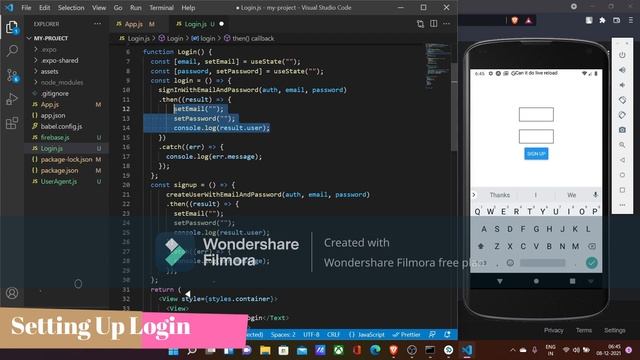Open the emulator extended controls (three dots)
This screenshot has width=640, height=360.
tap(622, 205)
